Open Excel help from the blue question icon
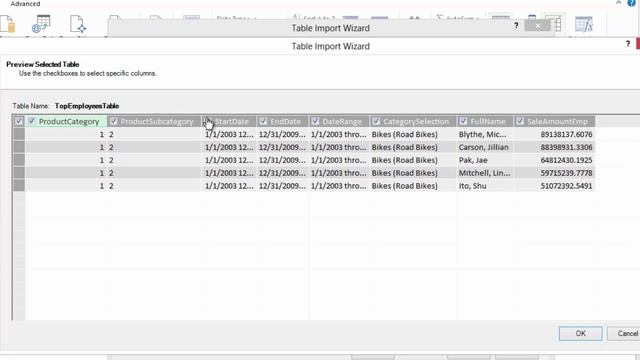Screen dimensions: 640x360 click(632, 3)
